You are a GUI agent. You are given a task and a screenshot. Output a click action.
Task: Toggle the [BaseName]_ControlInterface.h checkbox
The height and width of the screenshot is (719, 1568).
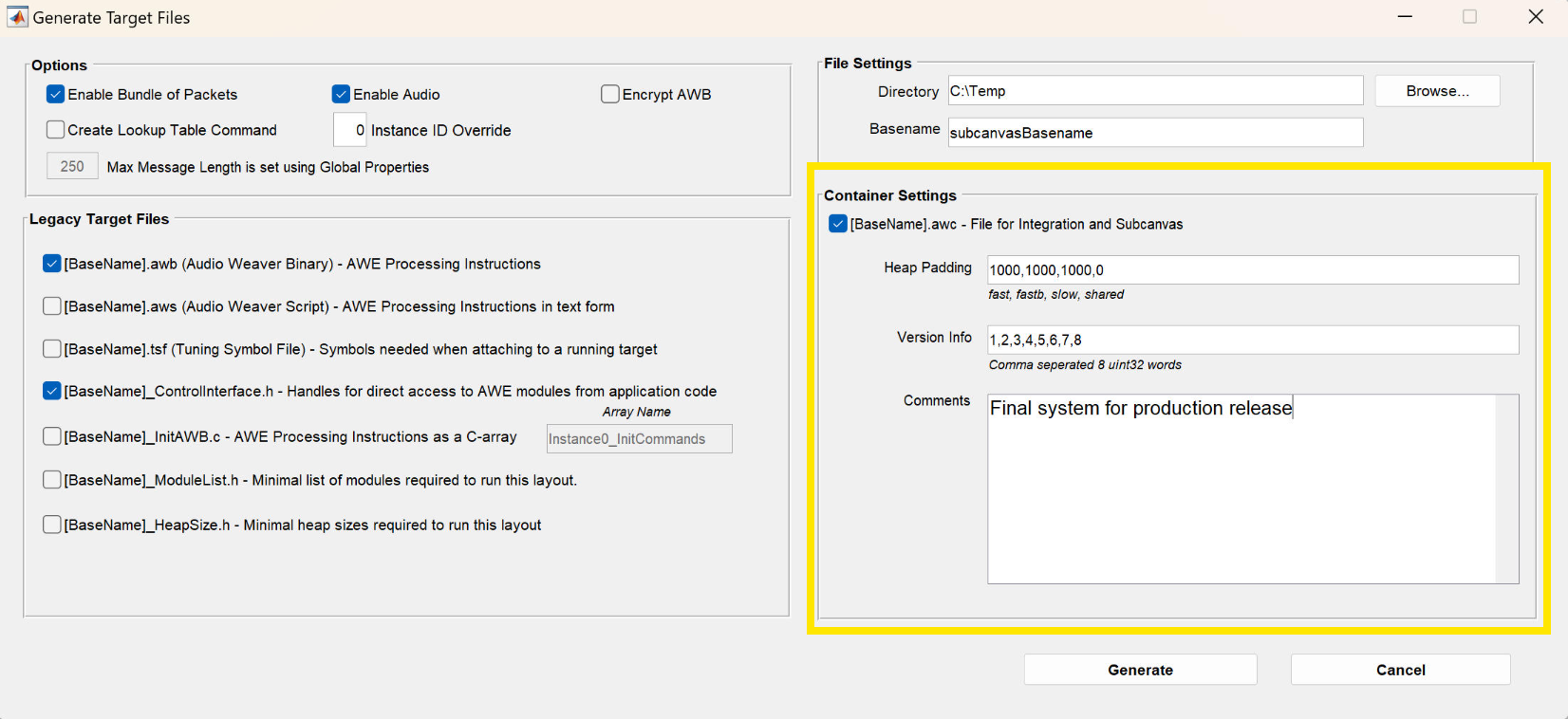tap(52, 391)
